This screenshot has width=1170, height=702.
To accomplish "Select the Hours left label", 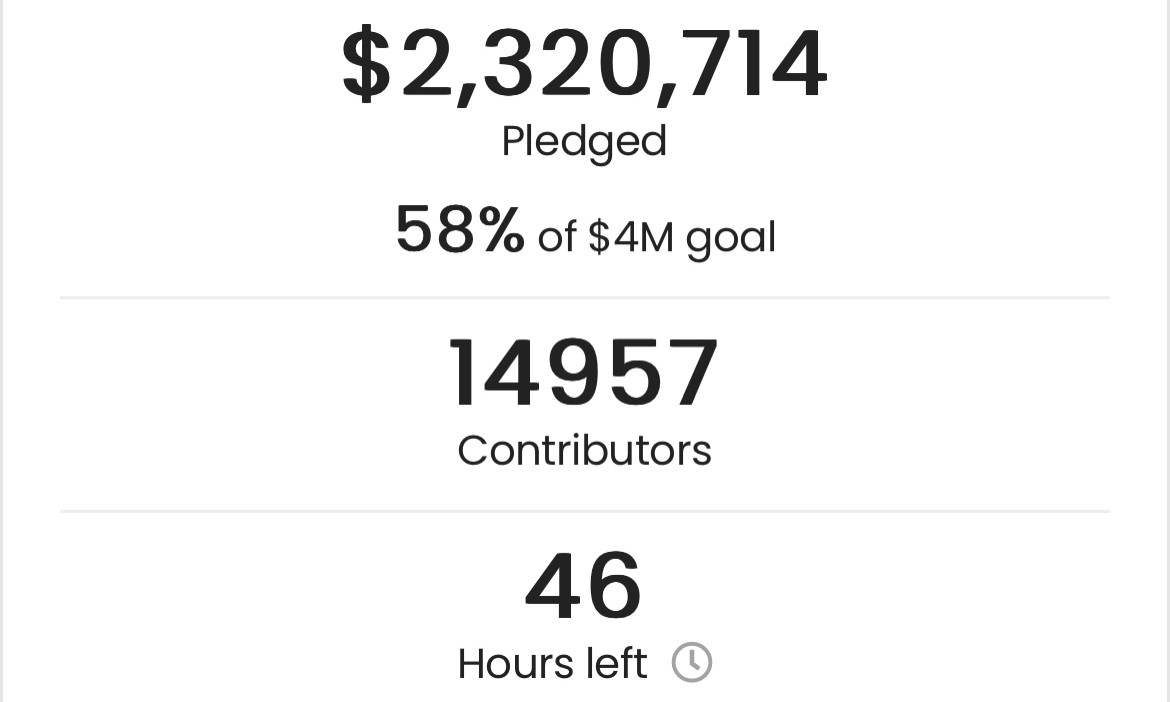I will point(552,663).
